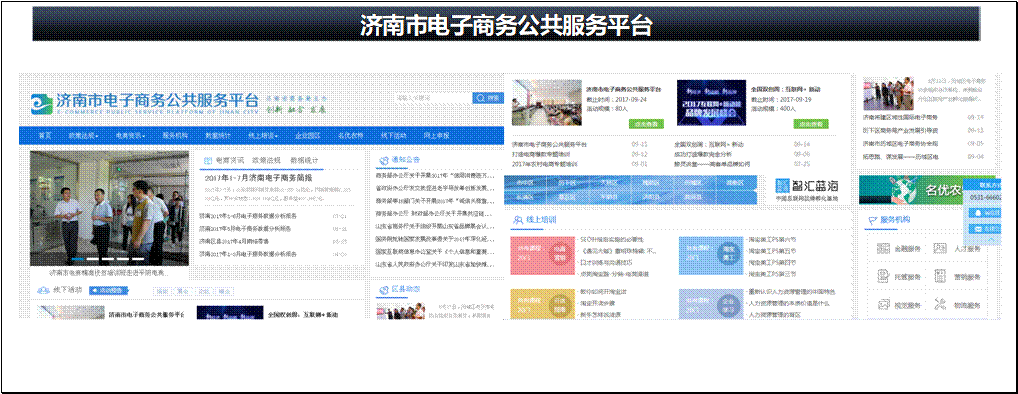Click the 线下活动 cloud section icon
The width and height of the screenshot is (1018, 394).
pyautogui.click(x=43, y=291)
